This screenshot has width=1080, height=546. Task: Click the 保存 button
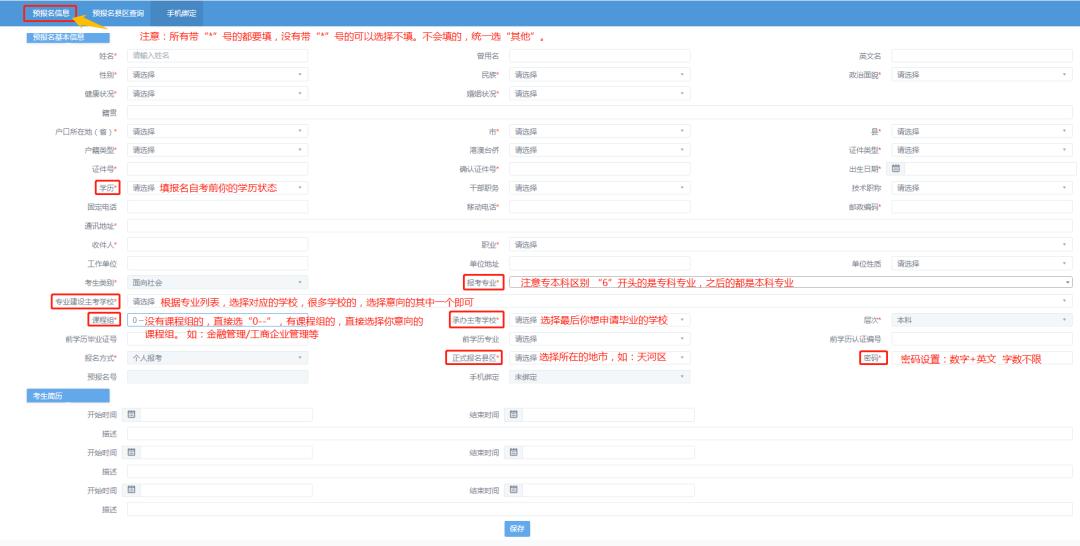click(517, 529)
